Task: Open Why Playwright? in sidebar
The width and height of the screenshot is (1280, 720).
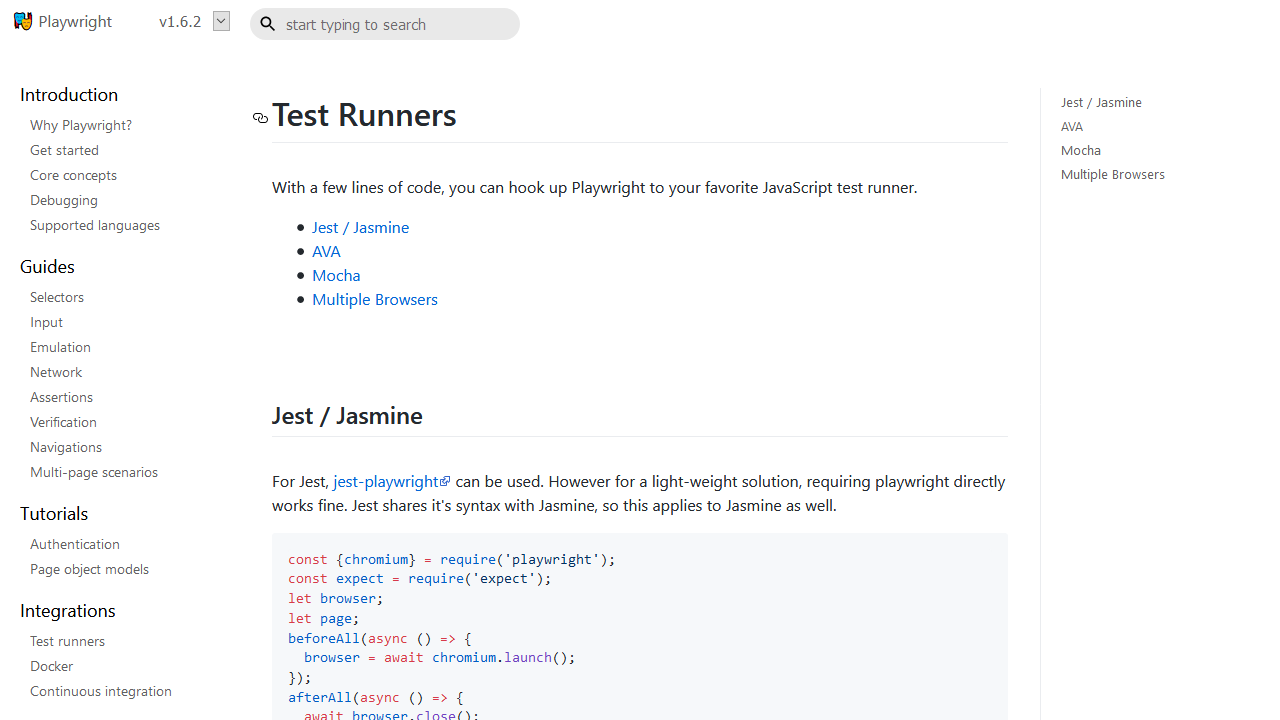Action: pyautogui.click(x=81, y=125)
